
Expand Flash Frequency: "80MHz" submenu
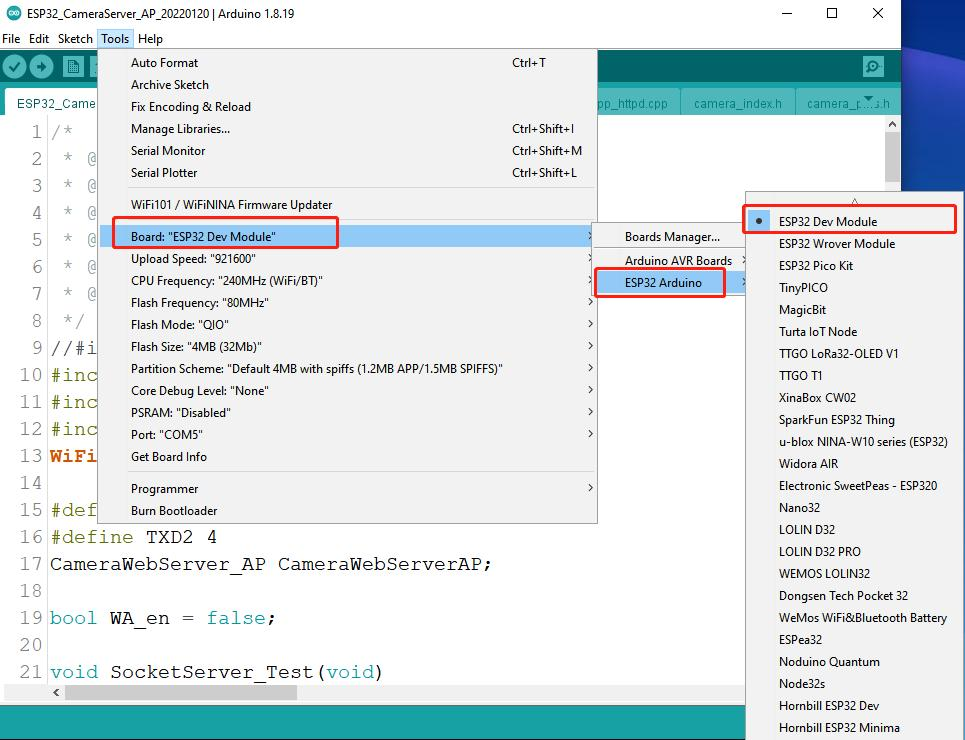point(348,303)
